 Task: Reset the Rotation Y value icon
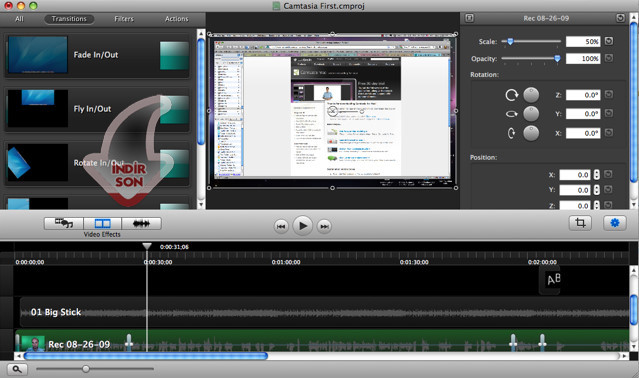(609, 113)
